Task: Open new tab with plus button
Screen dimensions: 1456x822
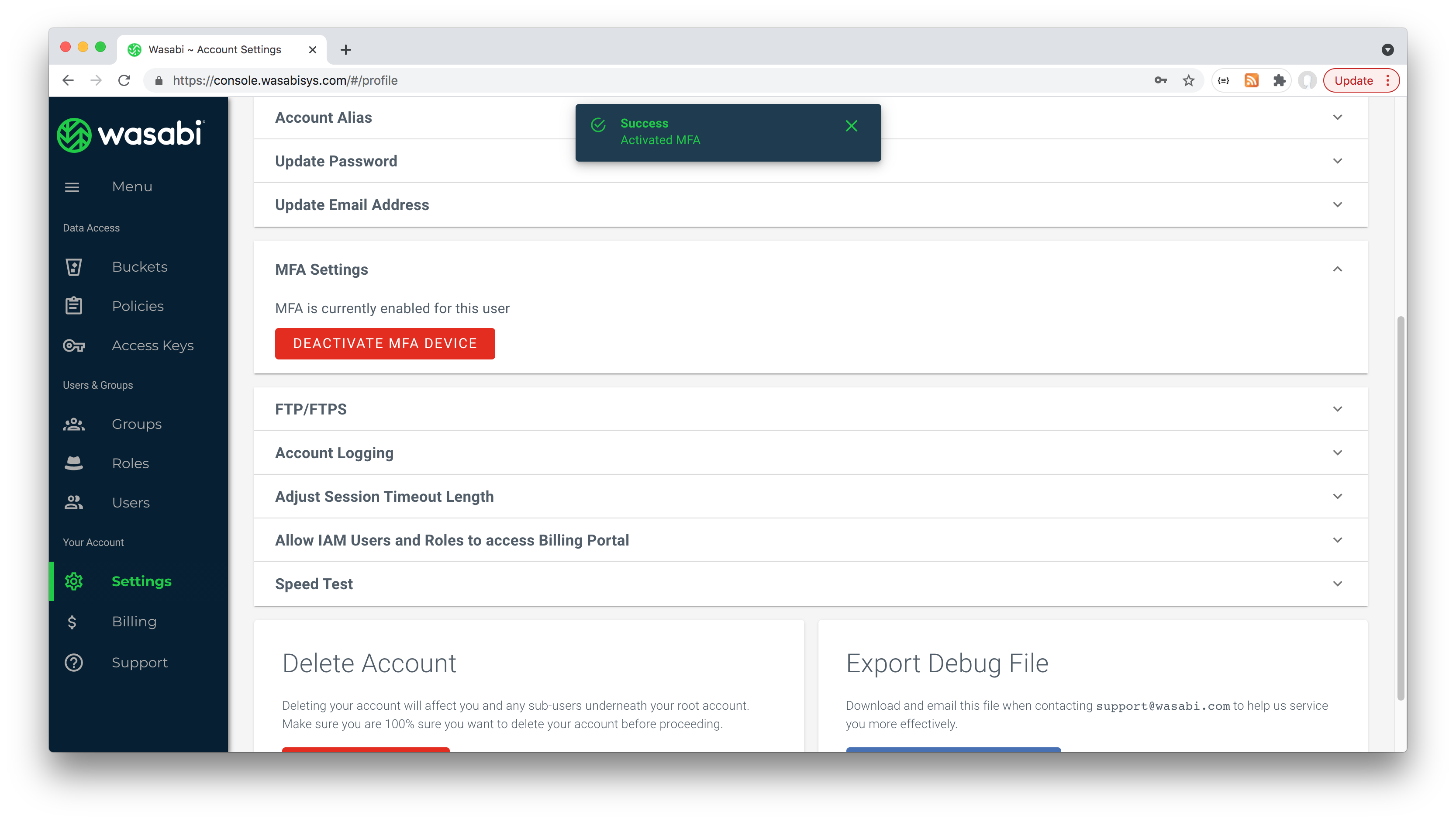Action: (345, 50)
